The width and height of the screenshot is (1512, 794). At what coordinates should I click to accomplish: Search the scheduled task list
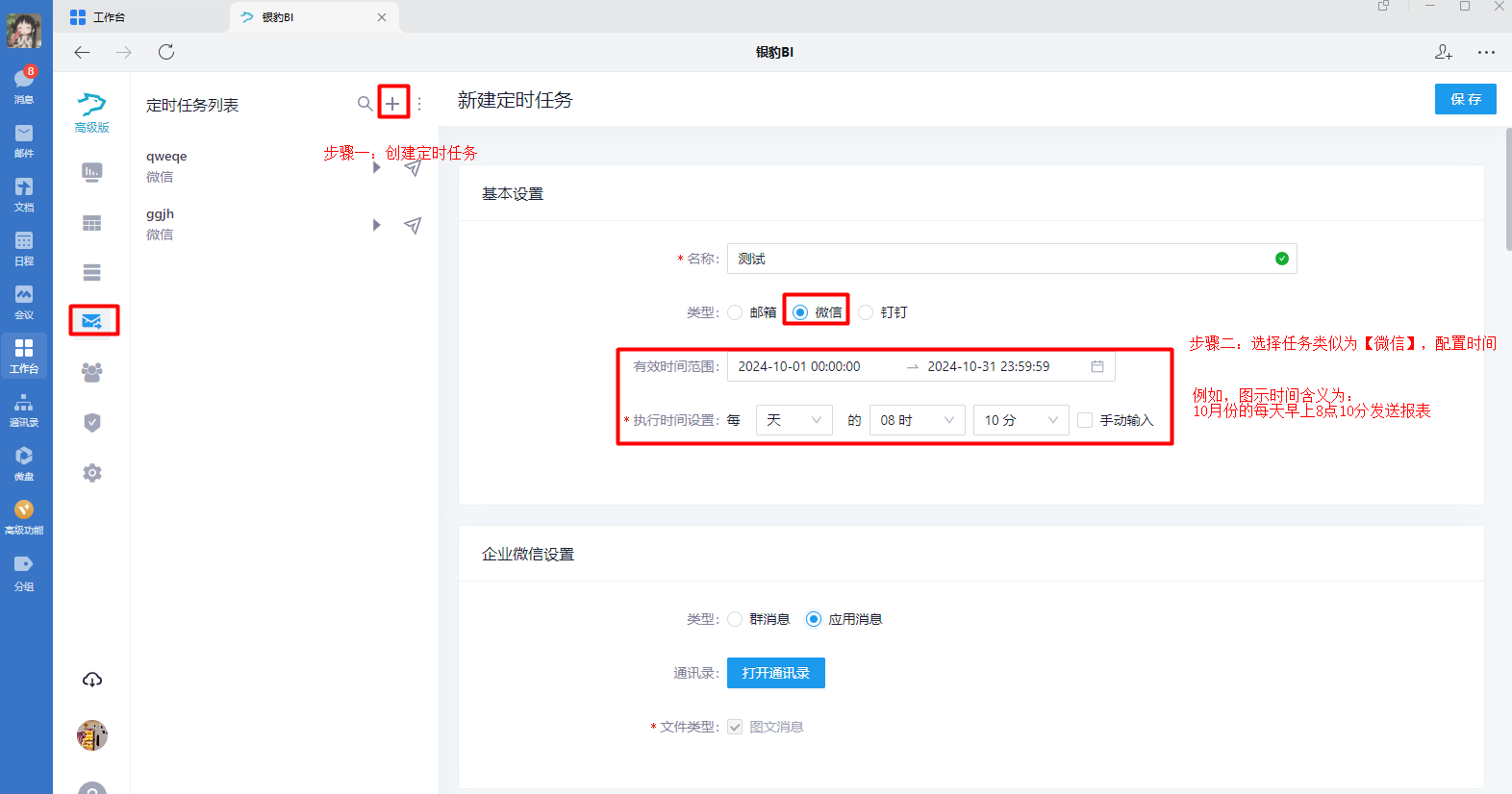tap(365, 103)
